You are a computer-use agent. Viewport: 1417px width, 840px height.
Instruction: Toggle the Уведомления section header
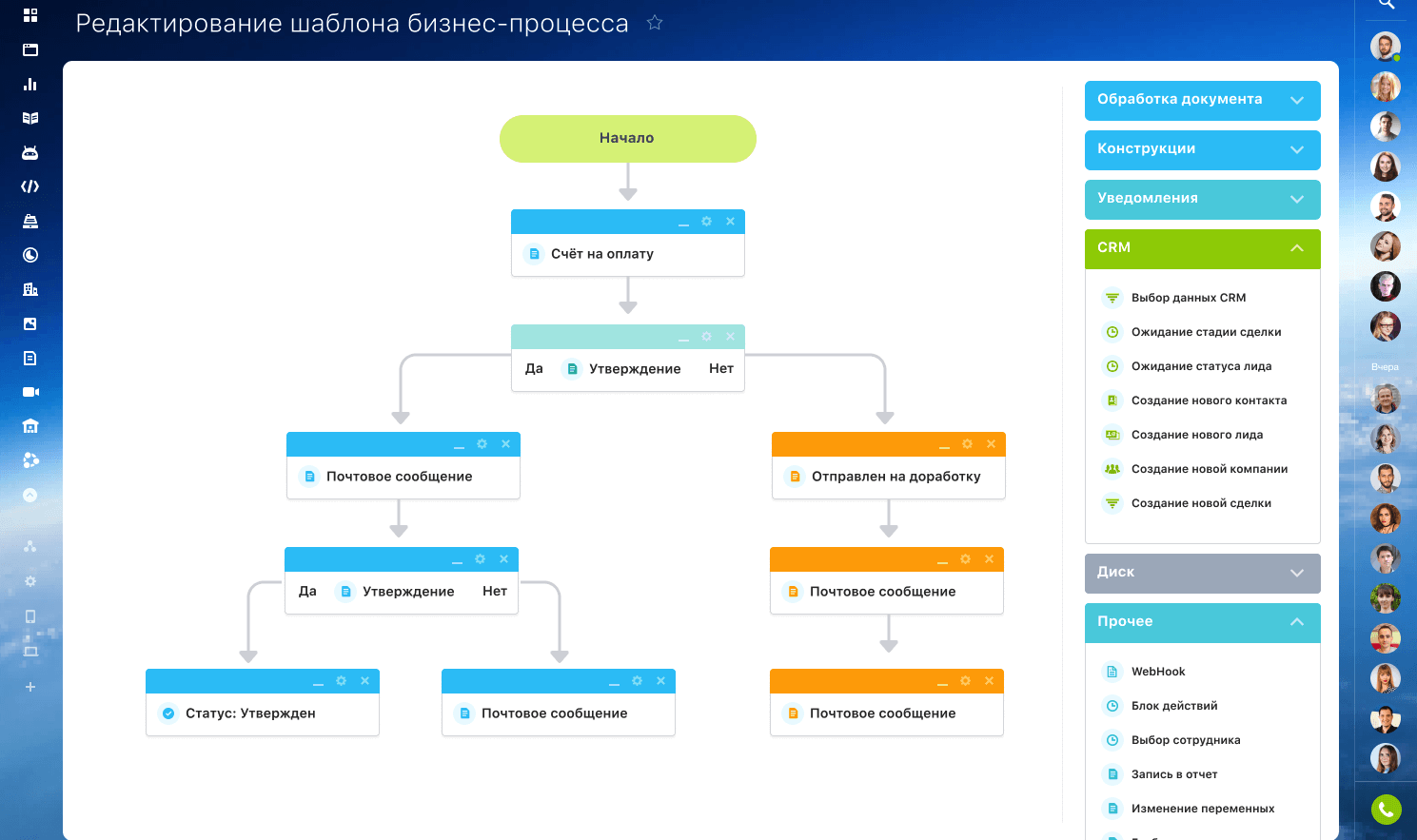(1202, 199)
